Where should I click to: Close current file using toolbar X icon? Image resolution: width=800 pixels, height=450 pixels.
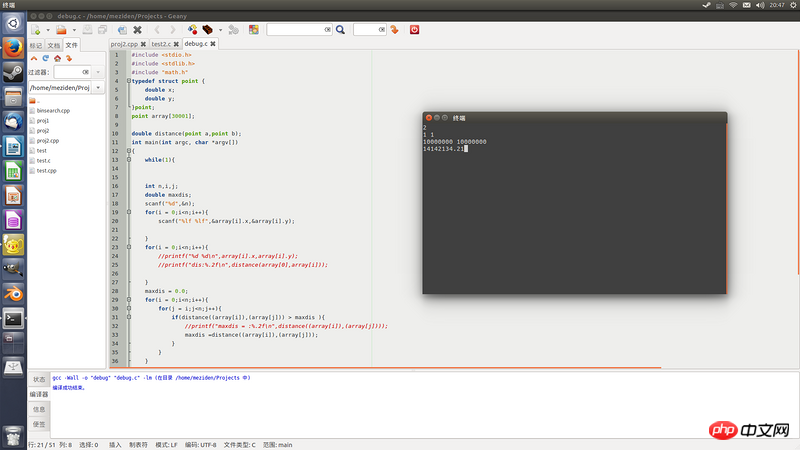137,30
